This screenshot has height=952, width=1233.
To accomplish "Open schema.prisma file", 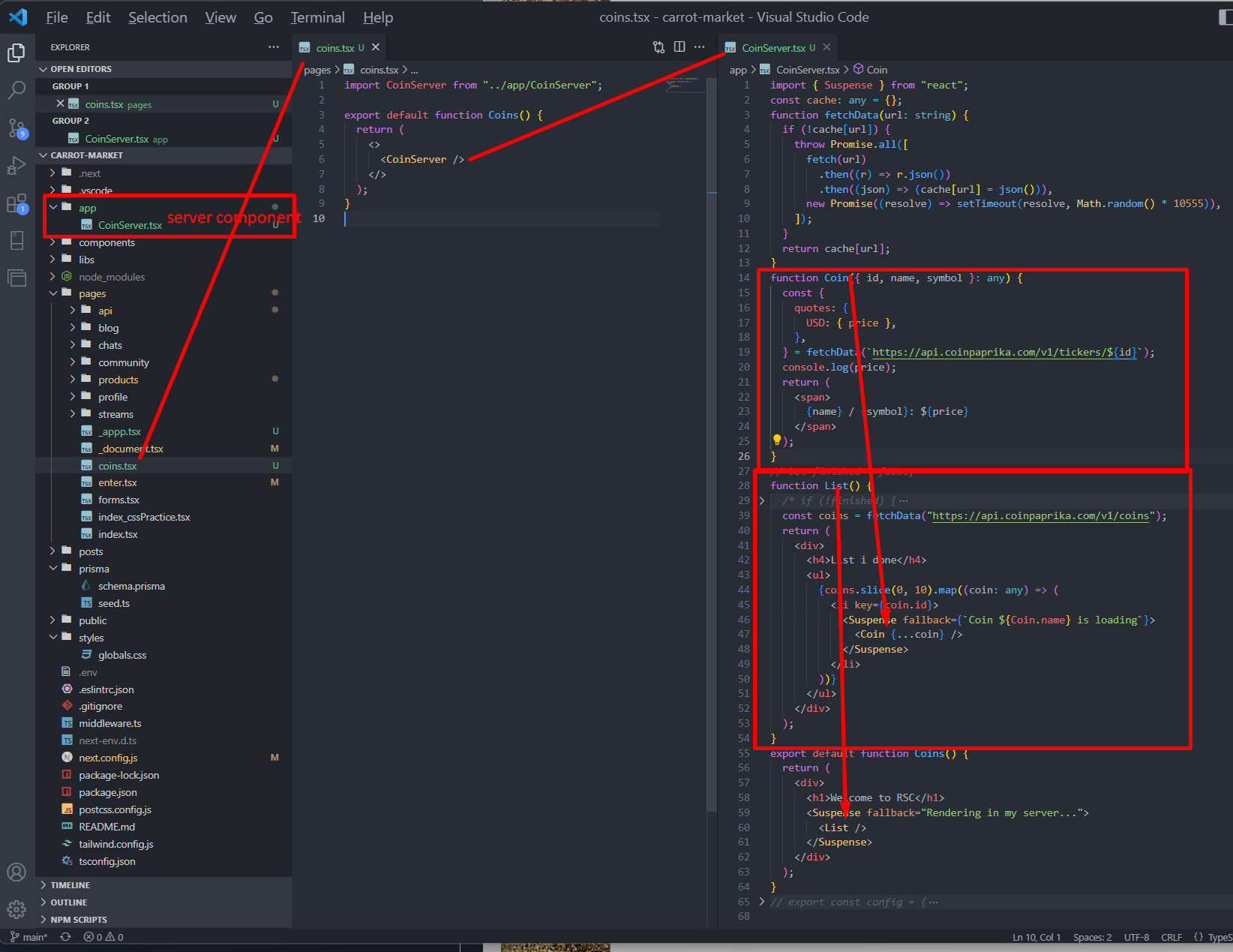I will 163,586.
